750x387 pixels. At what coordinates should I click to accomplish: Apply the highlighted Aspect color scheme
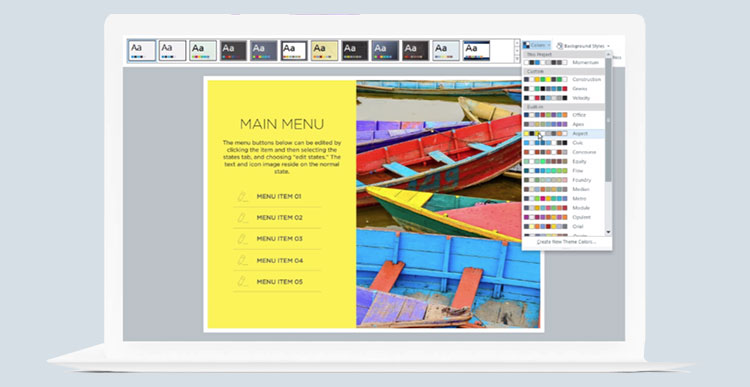point(563,133)
